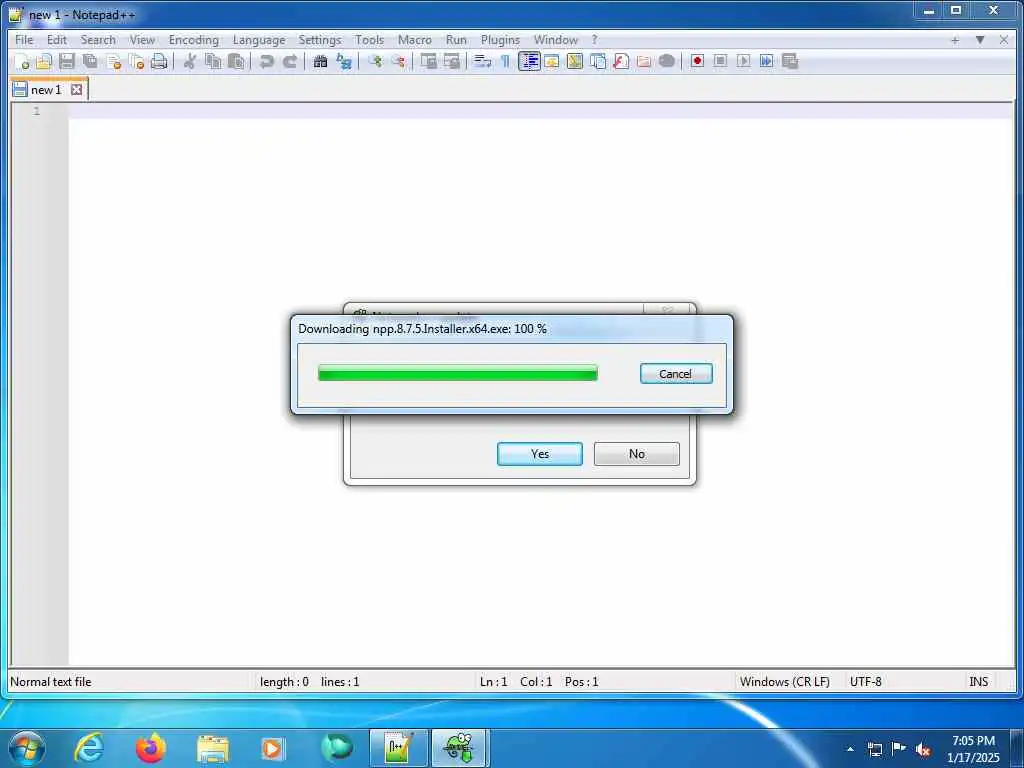Click the Zoom In toolbar icon
Screen dimensions: 1024x768
pos(375,61)
